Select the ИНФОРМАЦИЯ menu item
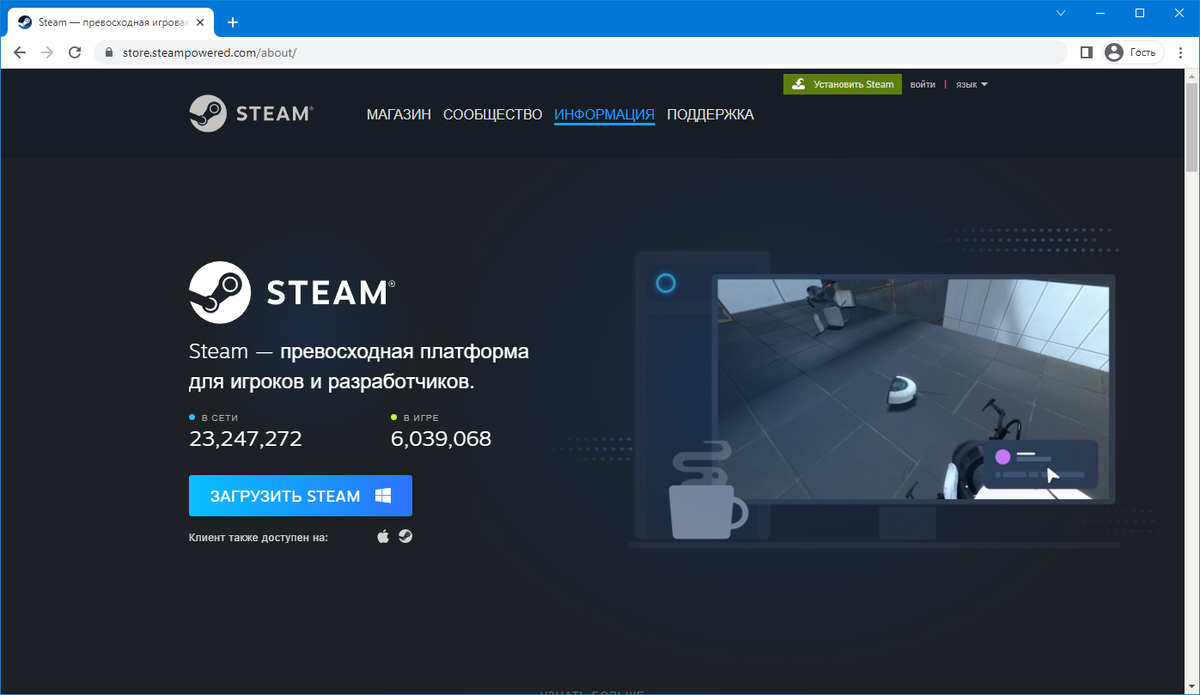This screenshot has width=1200, height=695. [x=604, y=114]
